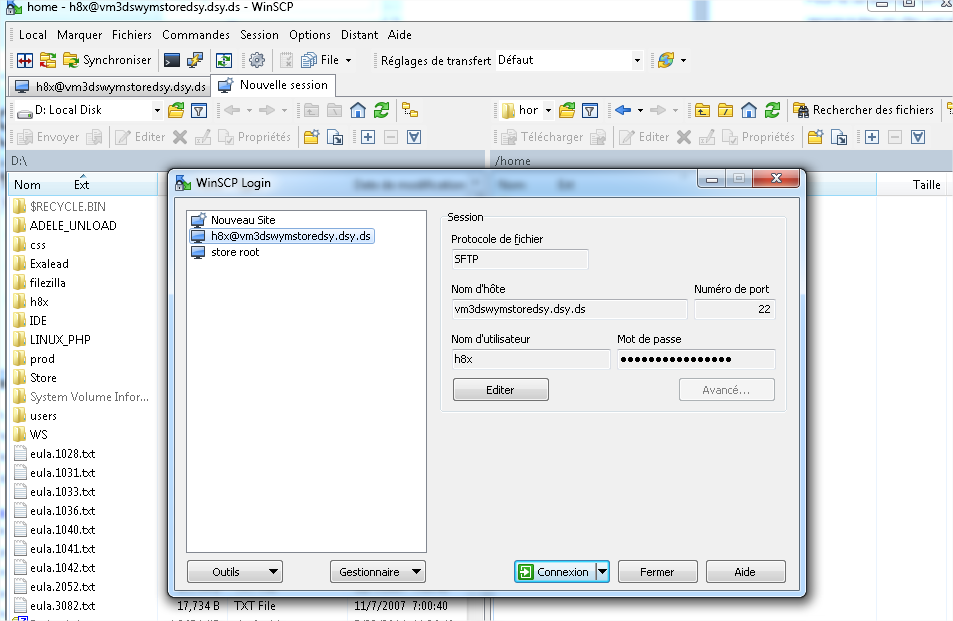953x621 pixels.
Task: Go back in remote panel history
Action: pyautogui.click(x=623, y=111)
